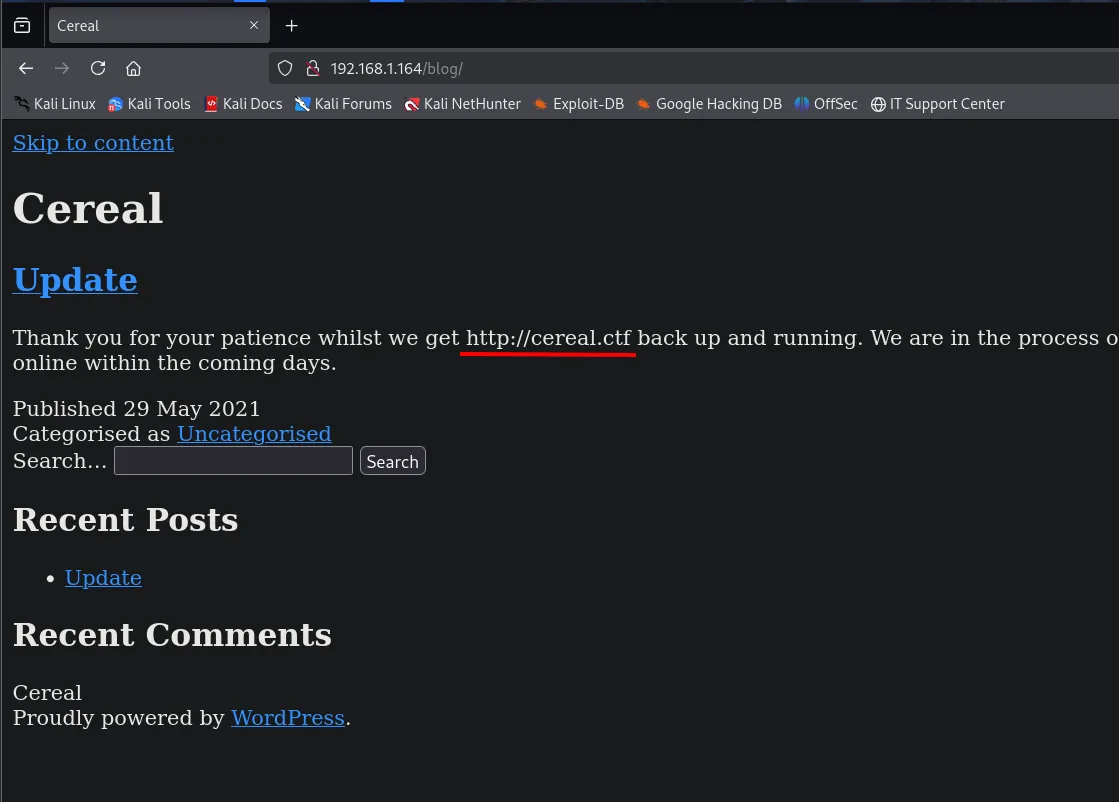
Task: Click the http://cereal.ctf text in the post
Action: (x=548, y=337)
